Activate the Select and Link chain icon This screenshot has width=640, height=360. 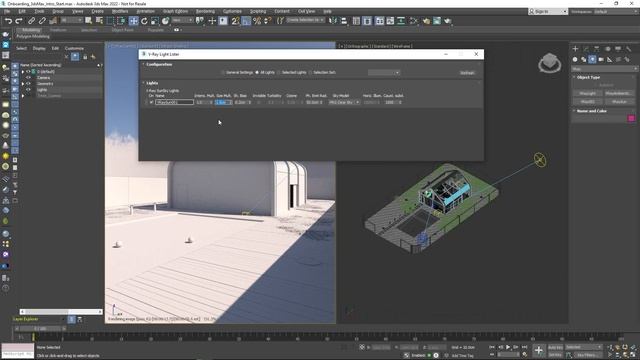coord(31,21)
